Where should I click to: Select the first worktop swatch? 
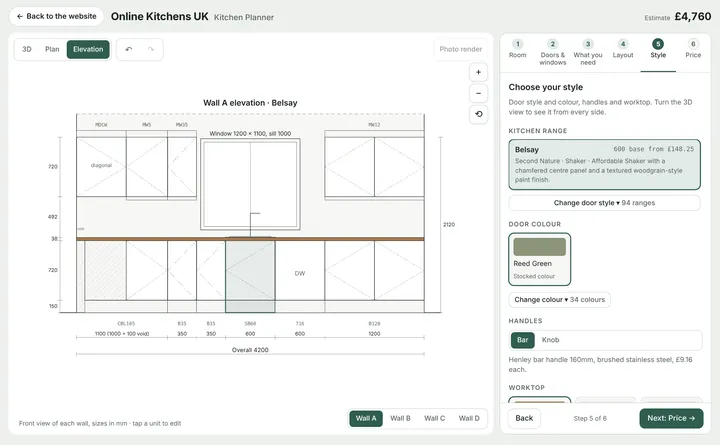pos(540,400)
